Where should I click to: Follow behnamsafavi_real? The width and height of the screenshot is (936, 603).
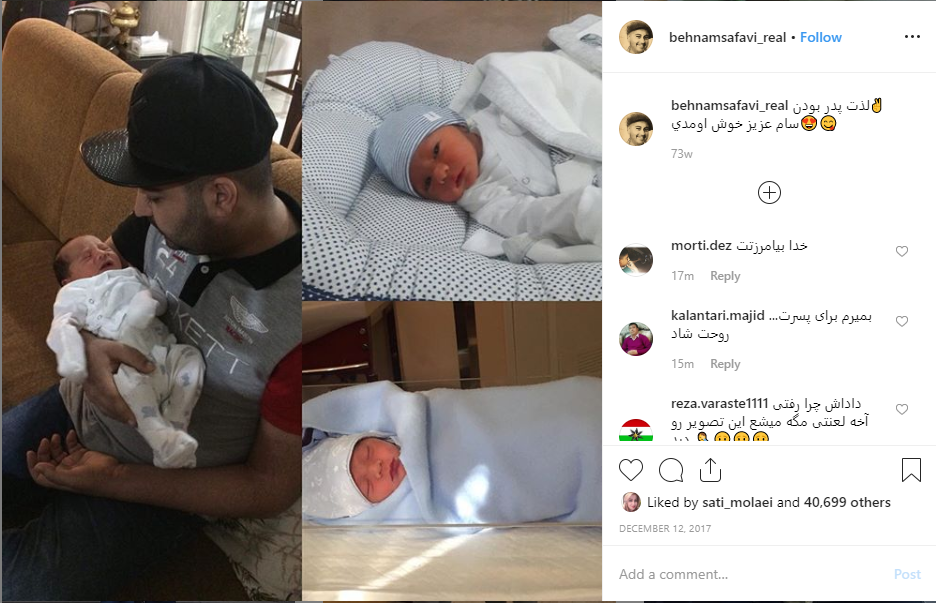(x=821, y=37)
